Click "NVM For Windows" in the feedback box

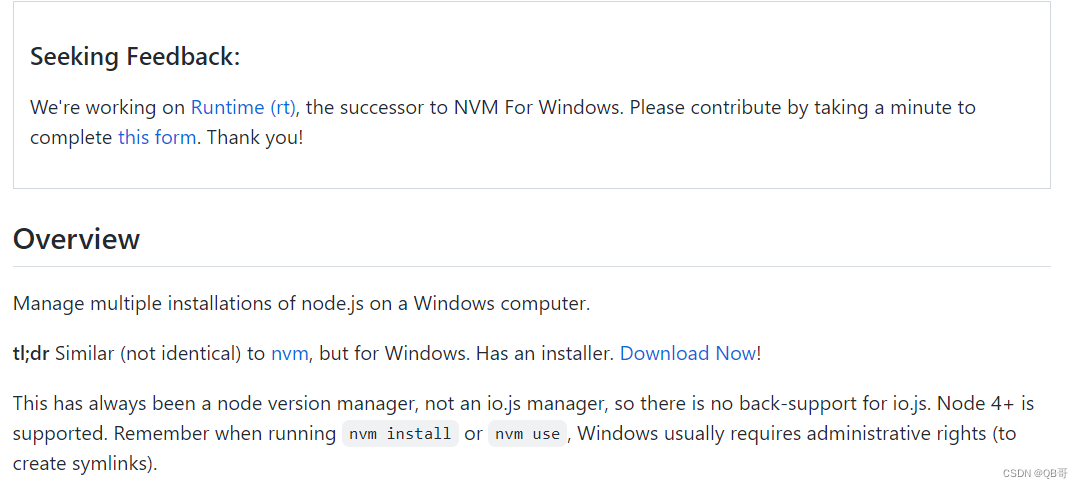[537, 108]
